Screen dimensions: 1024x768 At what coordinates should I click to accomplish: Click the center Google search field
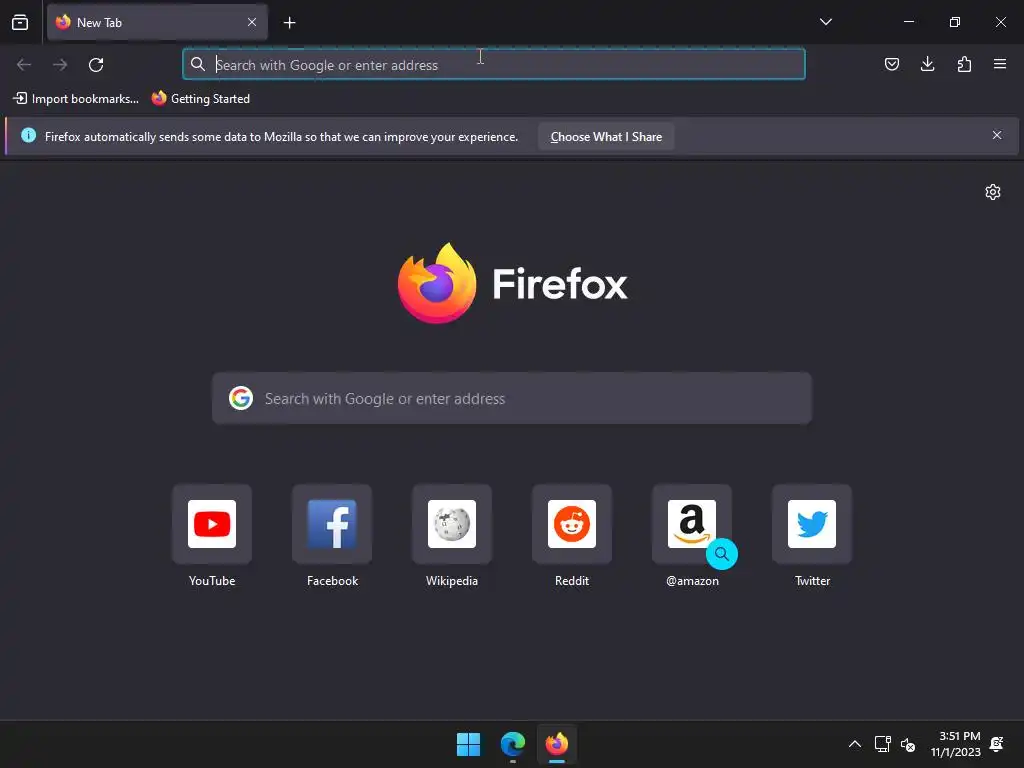tap(512, 398)
